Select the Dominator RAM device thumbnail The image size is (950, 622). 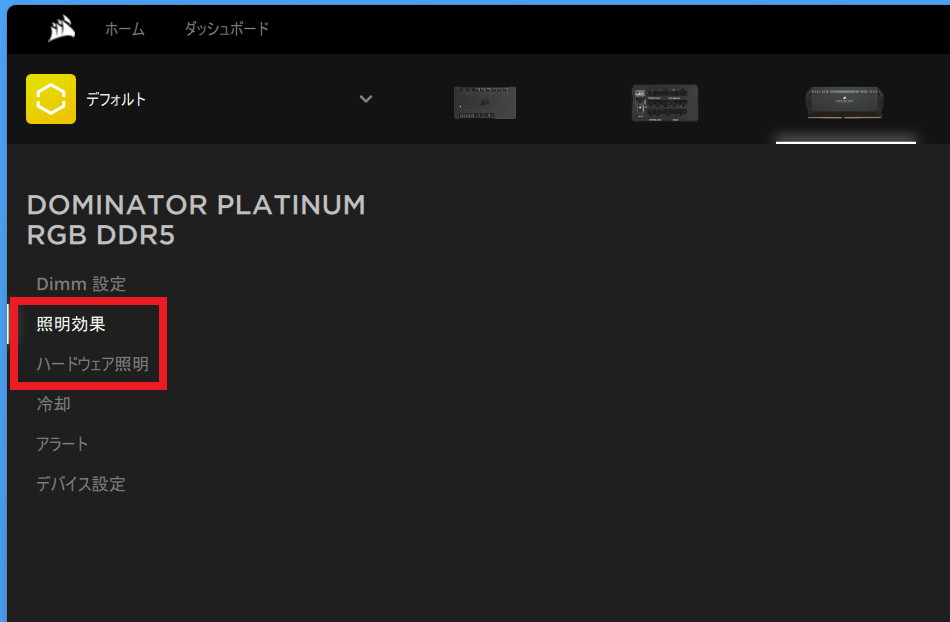coord(845,102)
